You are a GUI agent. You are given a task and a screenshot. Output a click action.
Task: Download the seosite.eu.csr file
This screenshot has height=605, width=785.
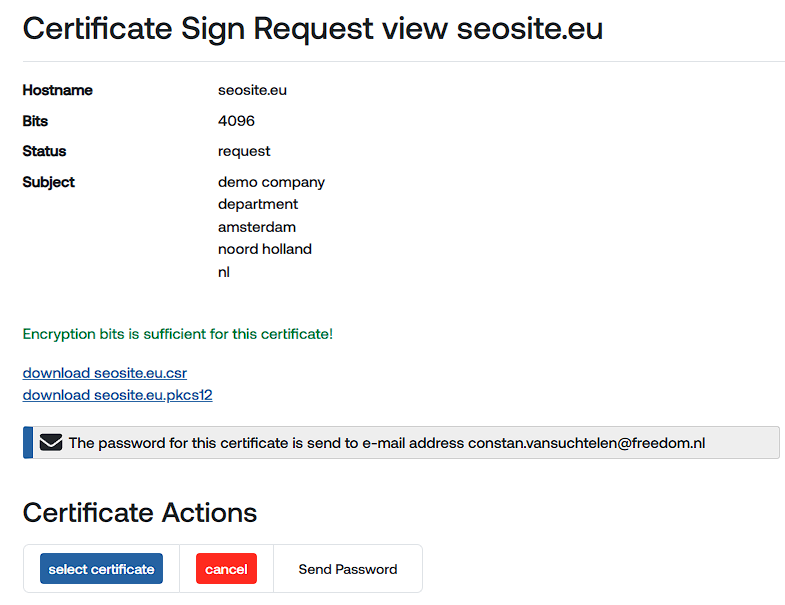tap(105, 373)
